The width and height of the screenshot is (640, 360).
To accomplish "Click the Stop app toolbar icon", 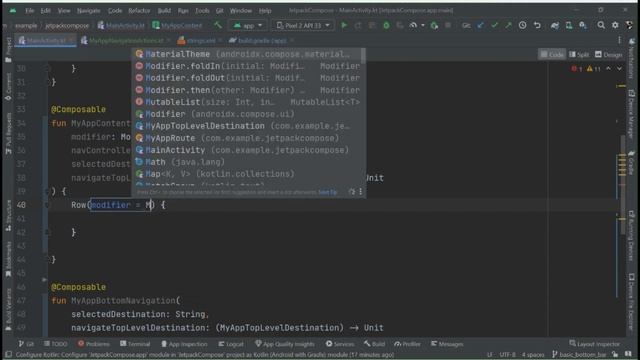I will pos(448,25).
